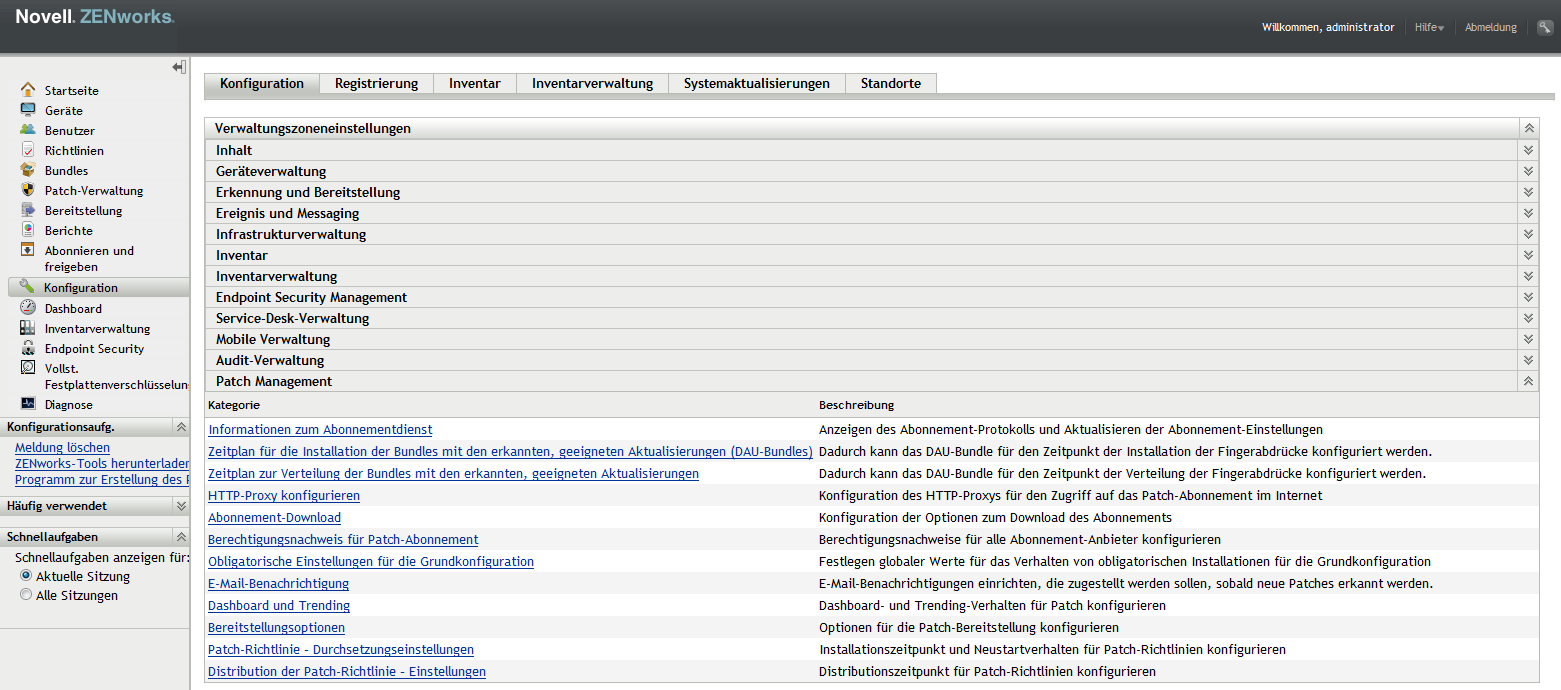Open Obligatorische Einstellungen für die Grundkonfiguration
The width and height of the screenshot is (1561, 690).
[371, 561]
